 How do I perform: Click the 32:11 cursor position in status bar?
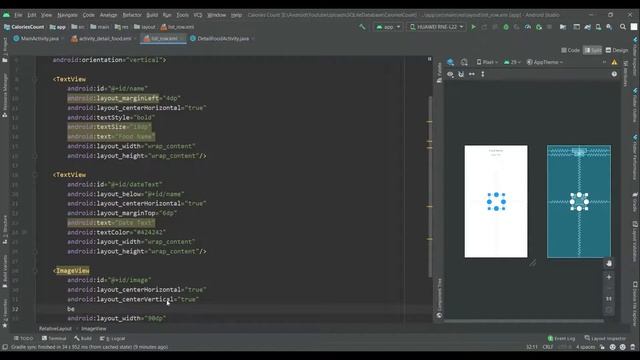tap(531, 347)
